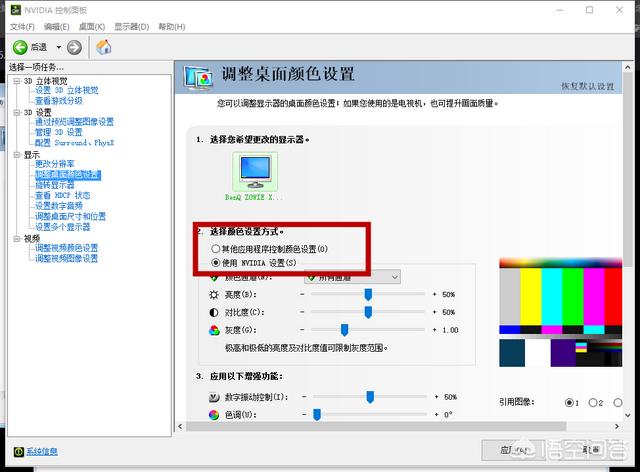Open the color channel dropdown
Viewport: 640px width, 472px height.
[x=352, y=277]
